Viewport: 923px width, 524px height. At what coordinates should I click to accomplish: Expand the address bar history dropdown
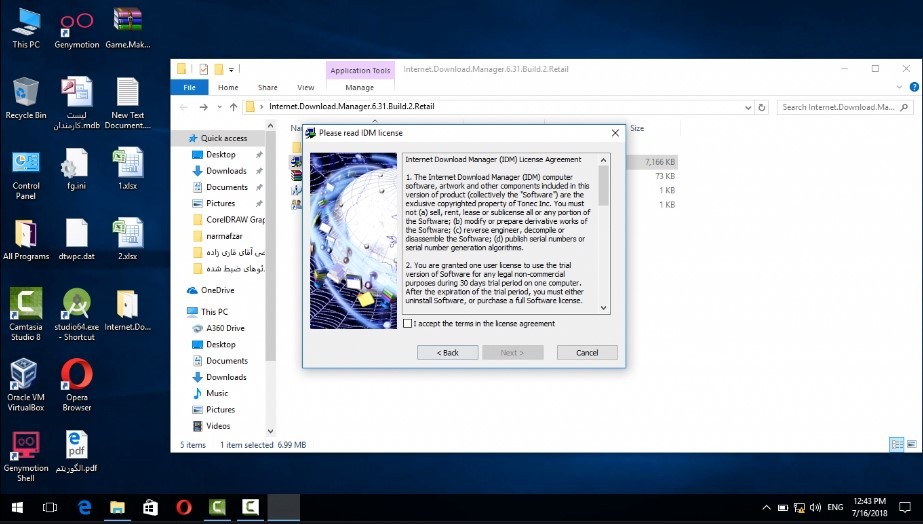748,107
